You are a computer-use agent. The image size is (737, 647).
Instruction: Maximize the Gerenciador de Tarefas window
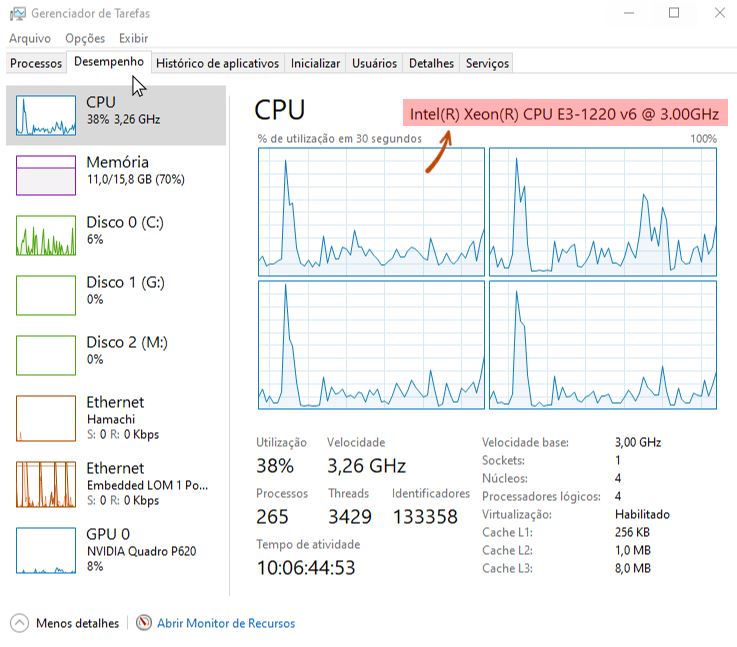[x=674, y=13]
